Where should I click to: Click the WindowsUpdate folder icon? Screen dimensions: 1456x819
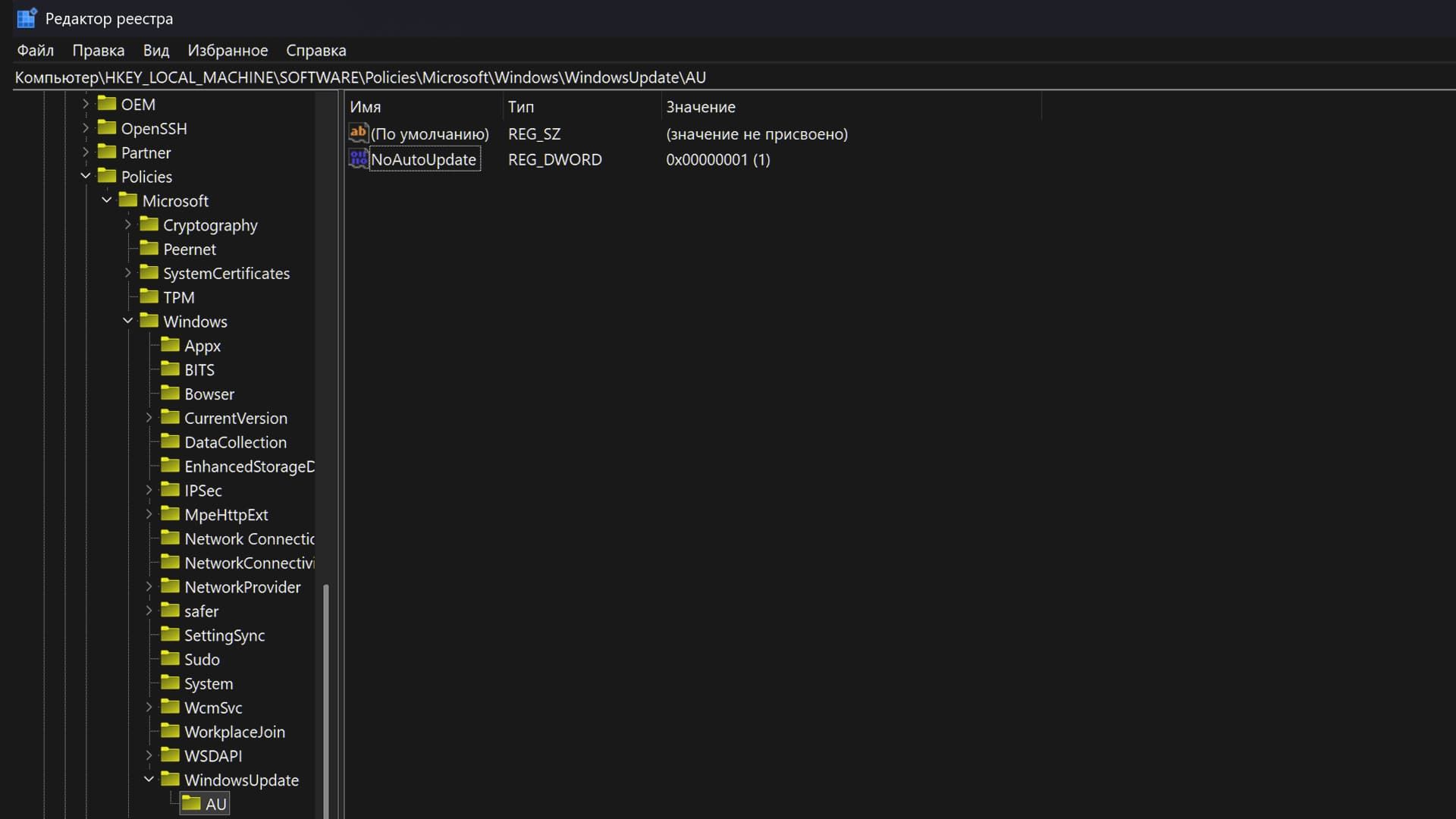(171, 780)
